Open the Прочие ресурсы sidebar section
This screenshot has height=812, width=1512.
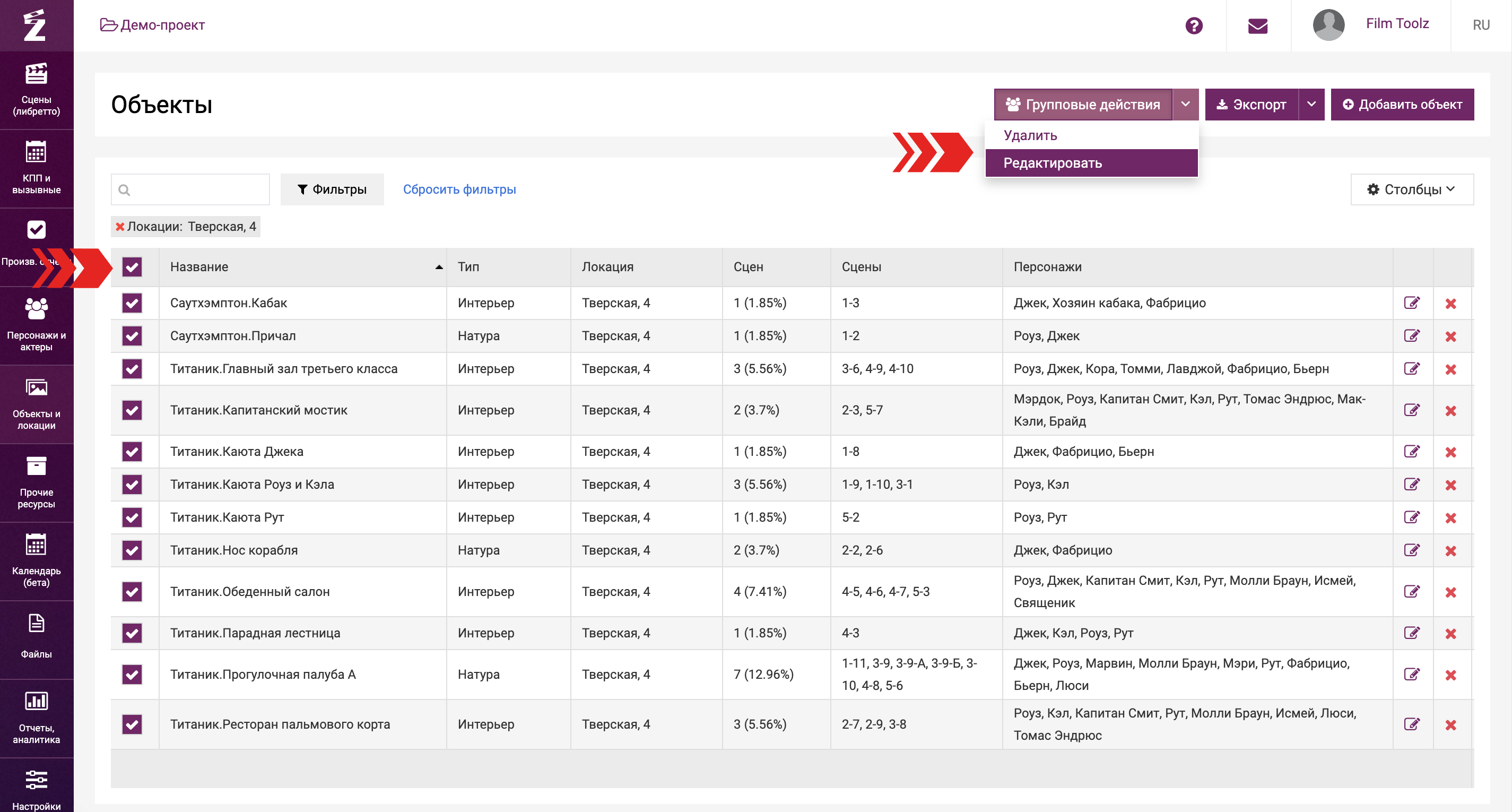(37, 483)
